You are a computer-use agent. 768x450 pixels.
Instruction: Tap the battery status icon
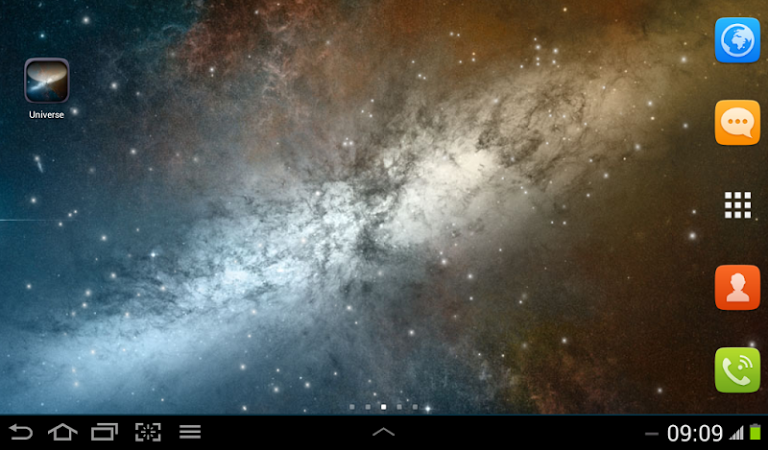click(755, 433)
